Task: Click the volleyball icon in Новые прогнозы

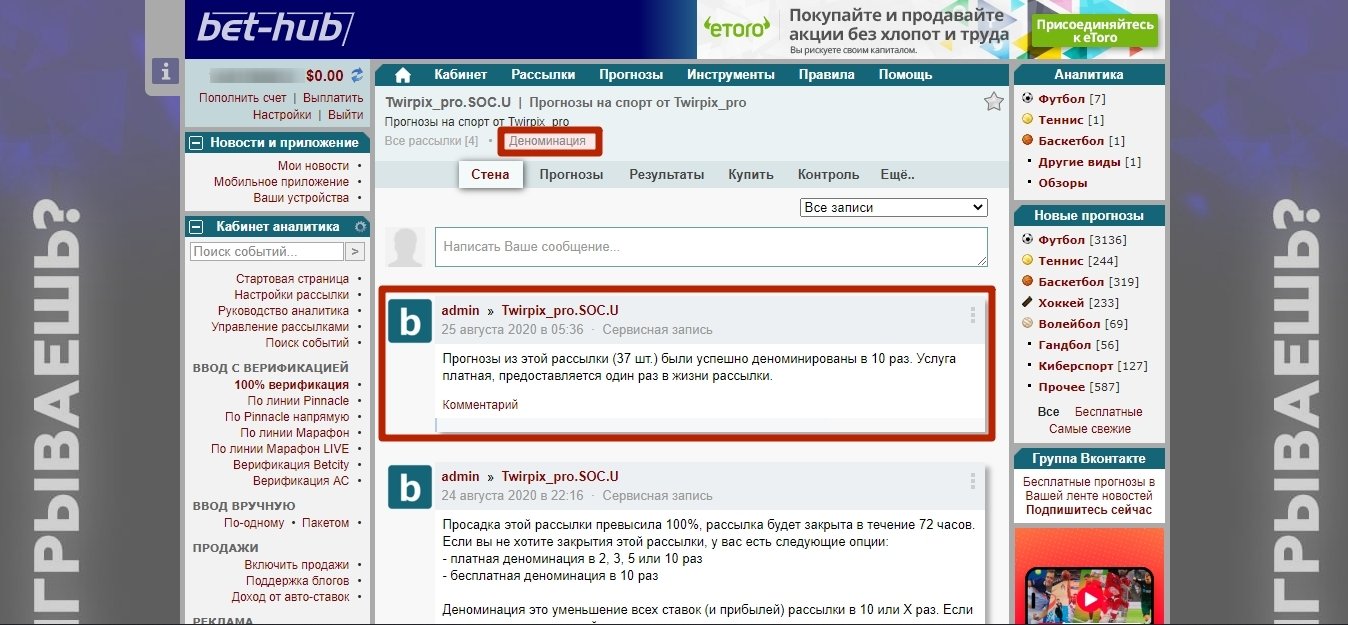Action: (1027, 323)
